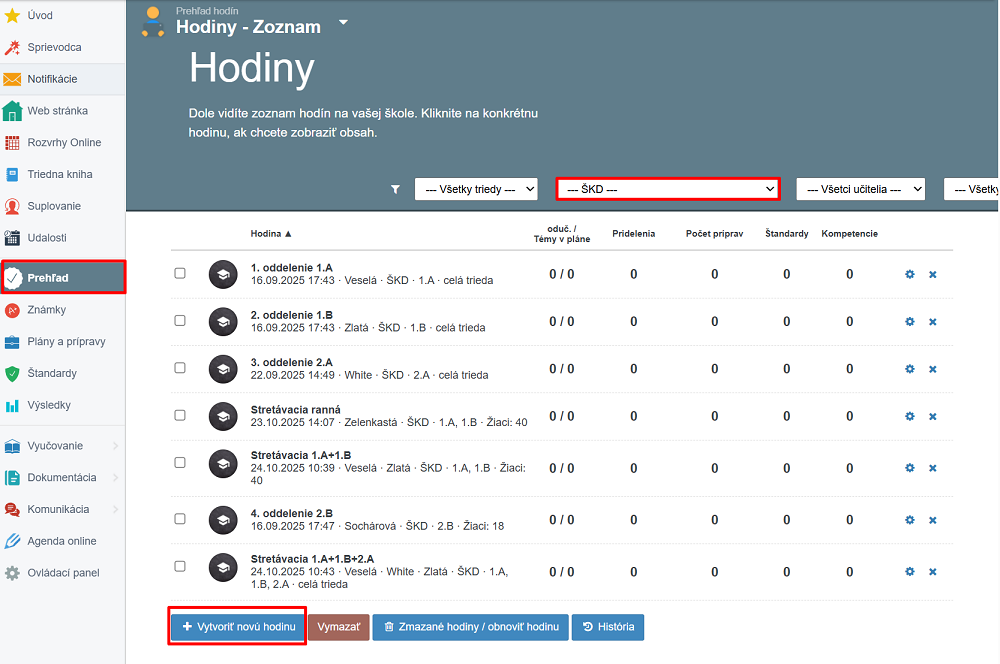Select the checkbox for Stretávacia ranná
The height and width of the screenshot is (664, 1000).
[180, 415]
